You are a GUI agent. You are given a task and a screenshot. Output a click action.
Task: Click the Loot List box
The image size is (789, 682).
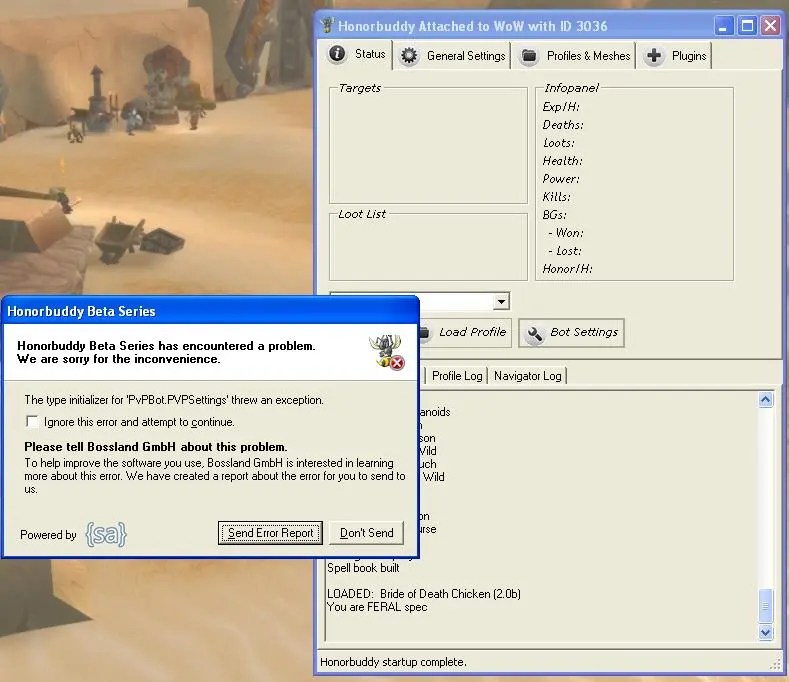428,249
